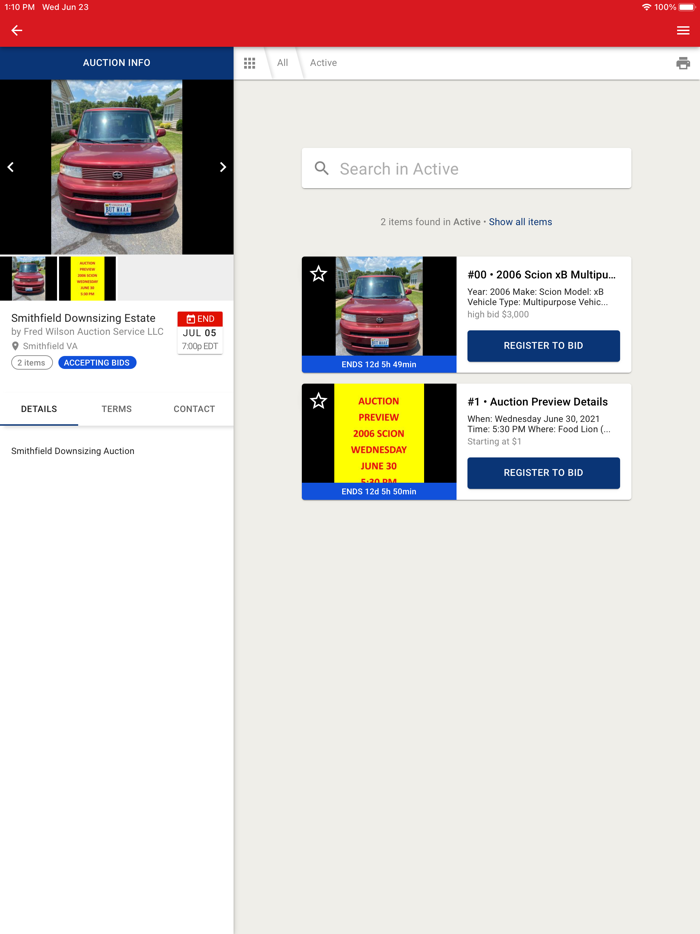Click Smithfield Downsizing Estate title
This screenshot has width=700, height=934.
pos(83,318)
